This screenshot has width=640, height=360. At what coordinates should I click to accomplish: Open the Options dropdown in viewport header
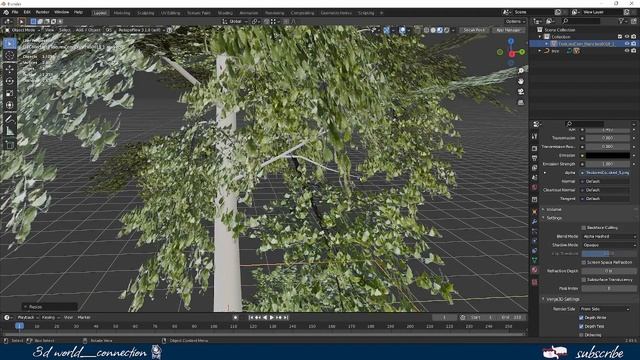tap(515, 21)
